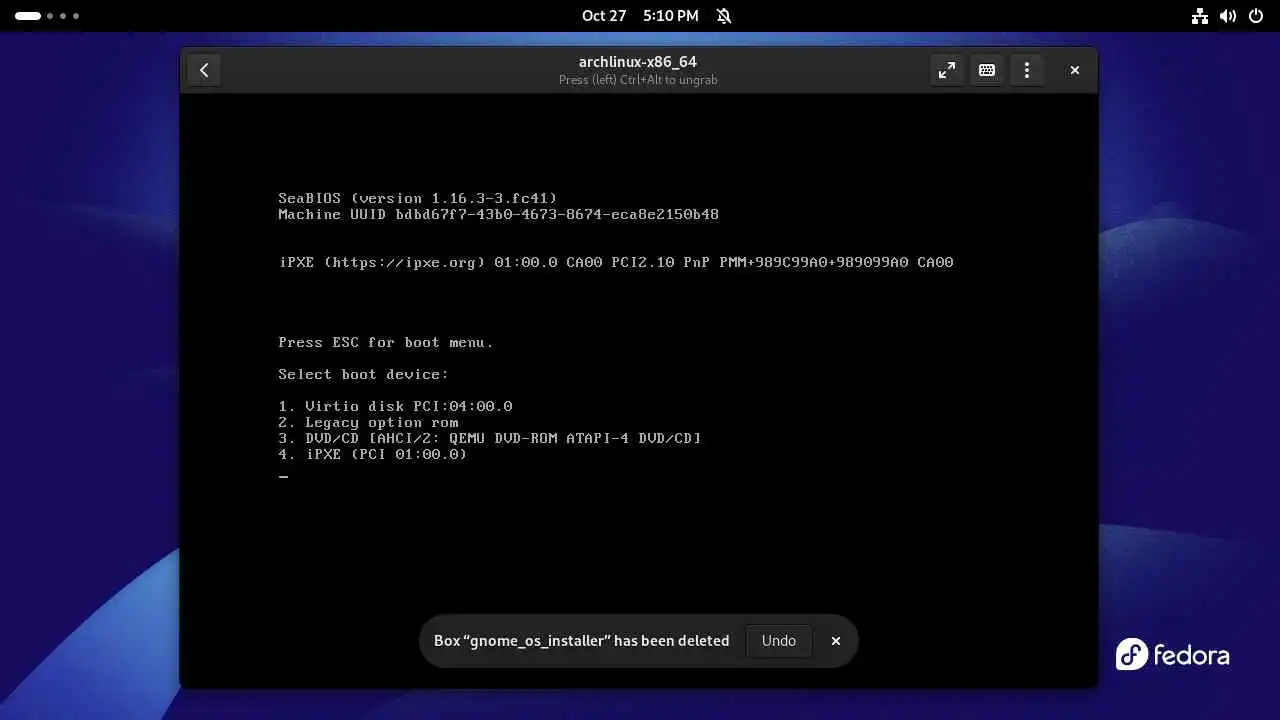
Task: Click the iPXE (https://ipxe.org) line
Action: click(x=616, y=262)
